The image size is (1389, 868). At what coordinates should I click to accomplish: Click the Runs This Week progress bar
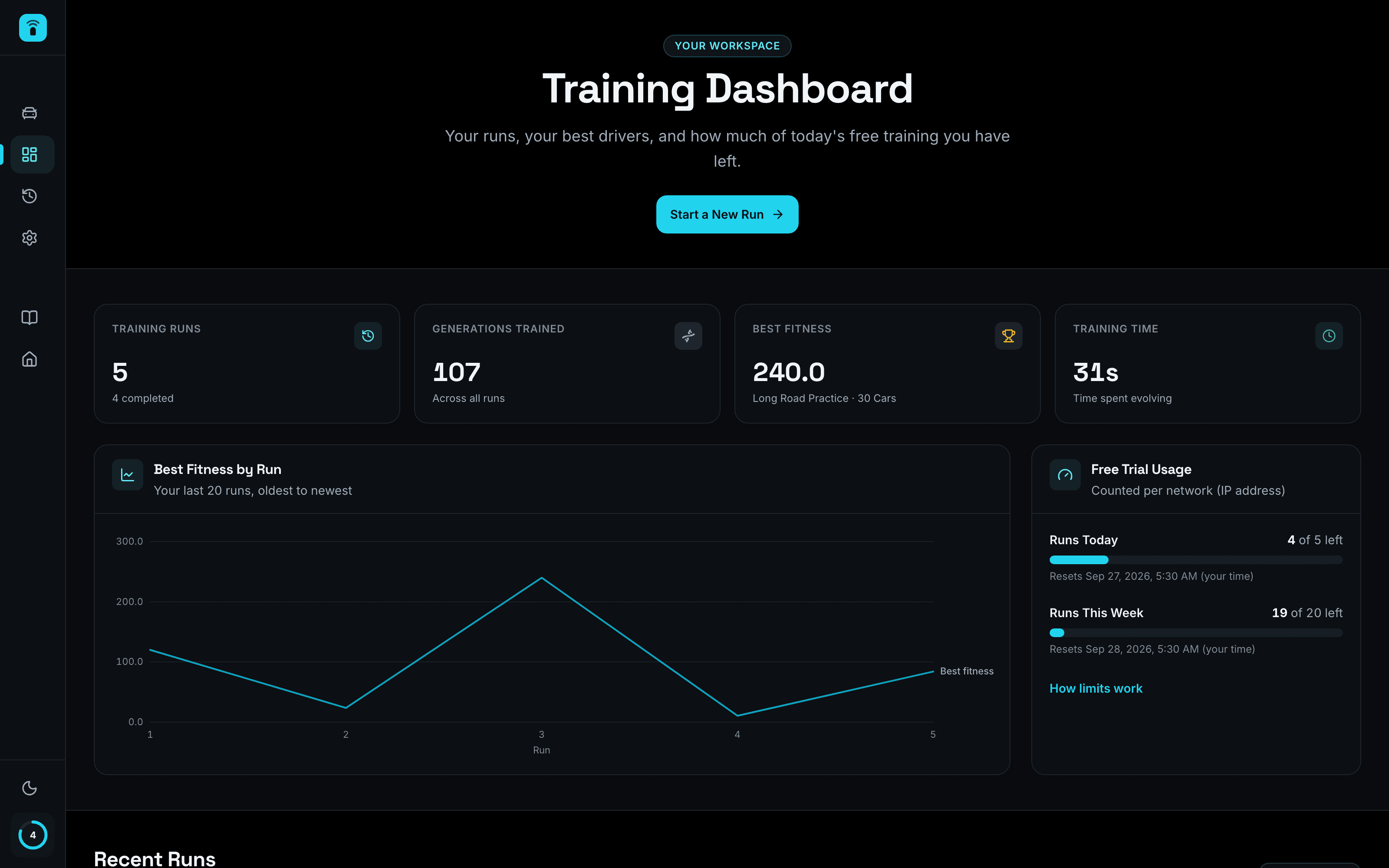tap(1195, 633)
